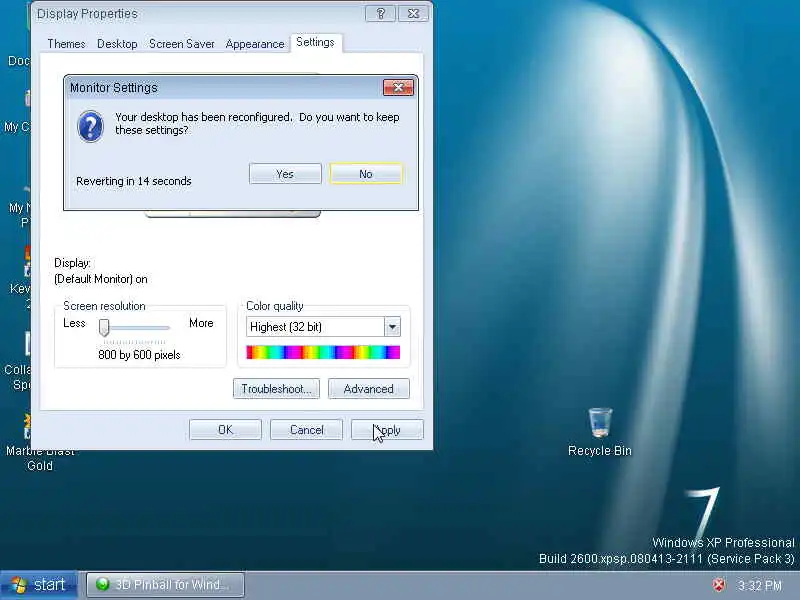Confirm with the OK button
Viewport: 800px width, 600px height.
225,430
